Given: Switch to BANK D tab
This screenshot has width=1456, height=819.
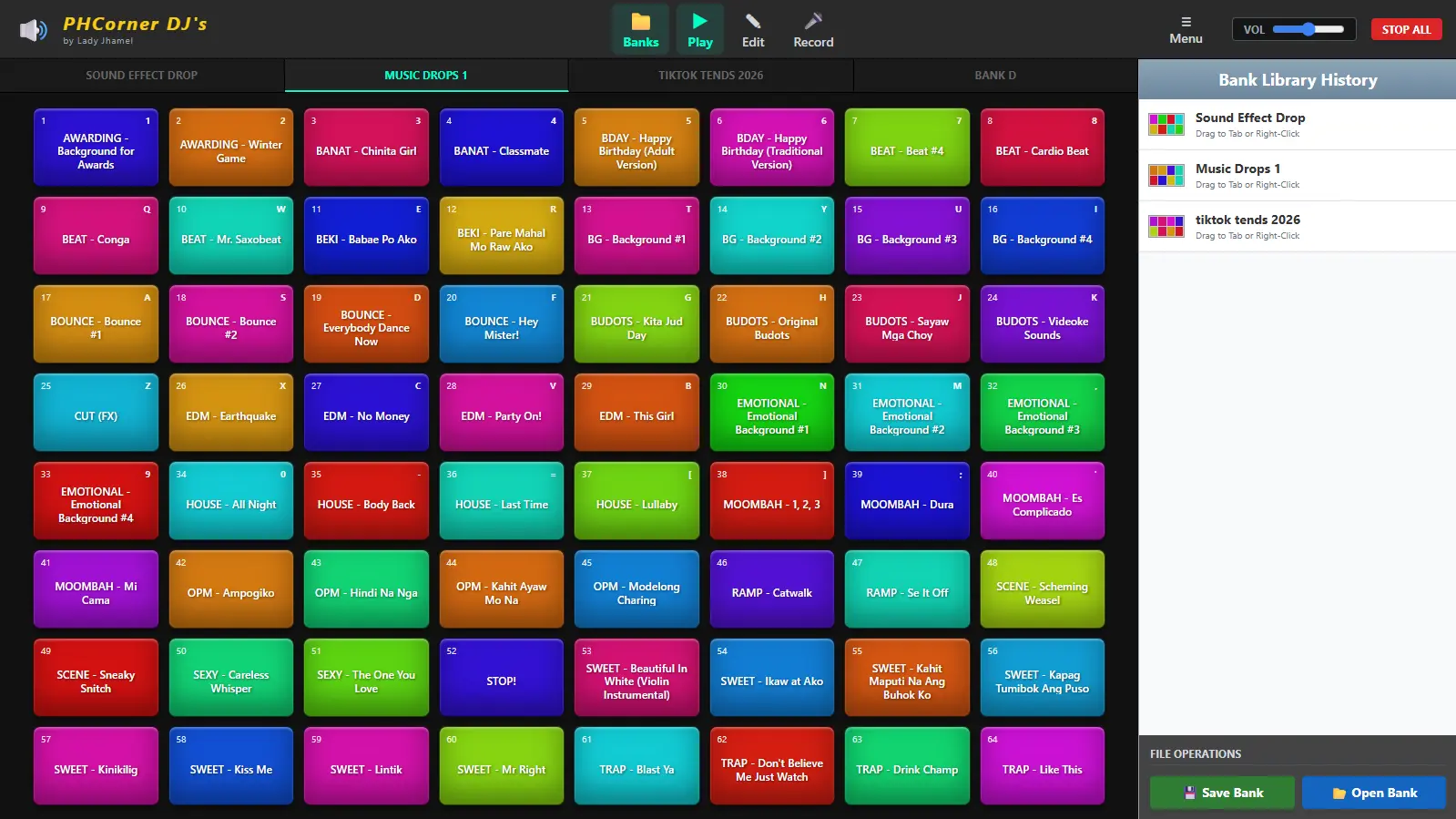Looking at the screenshot, I should click(995, 76).
